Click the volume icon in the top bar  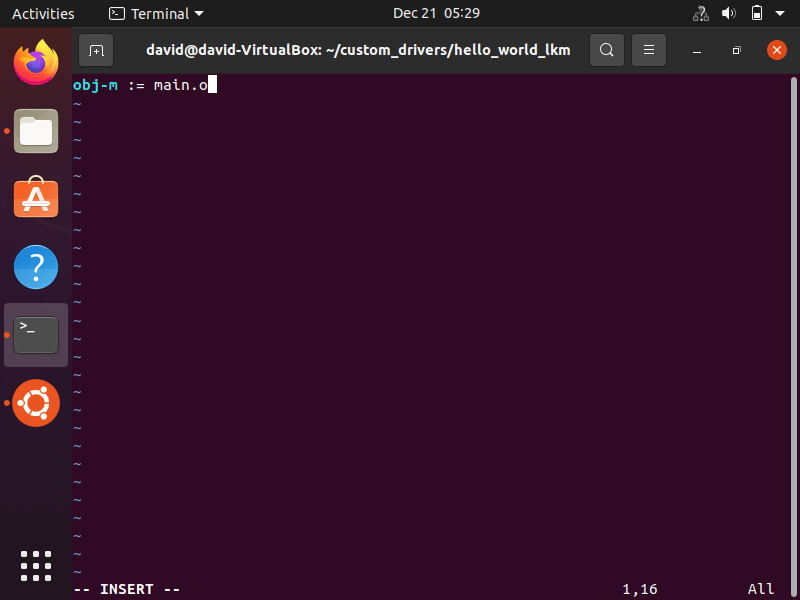click(728, 13)
